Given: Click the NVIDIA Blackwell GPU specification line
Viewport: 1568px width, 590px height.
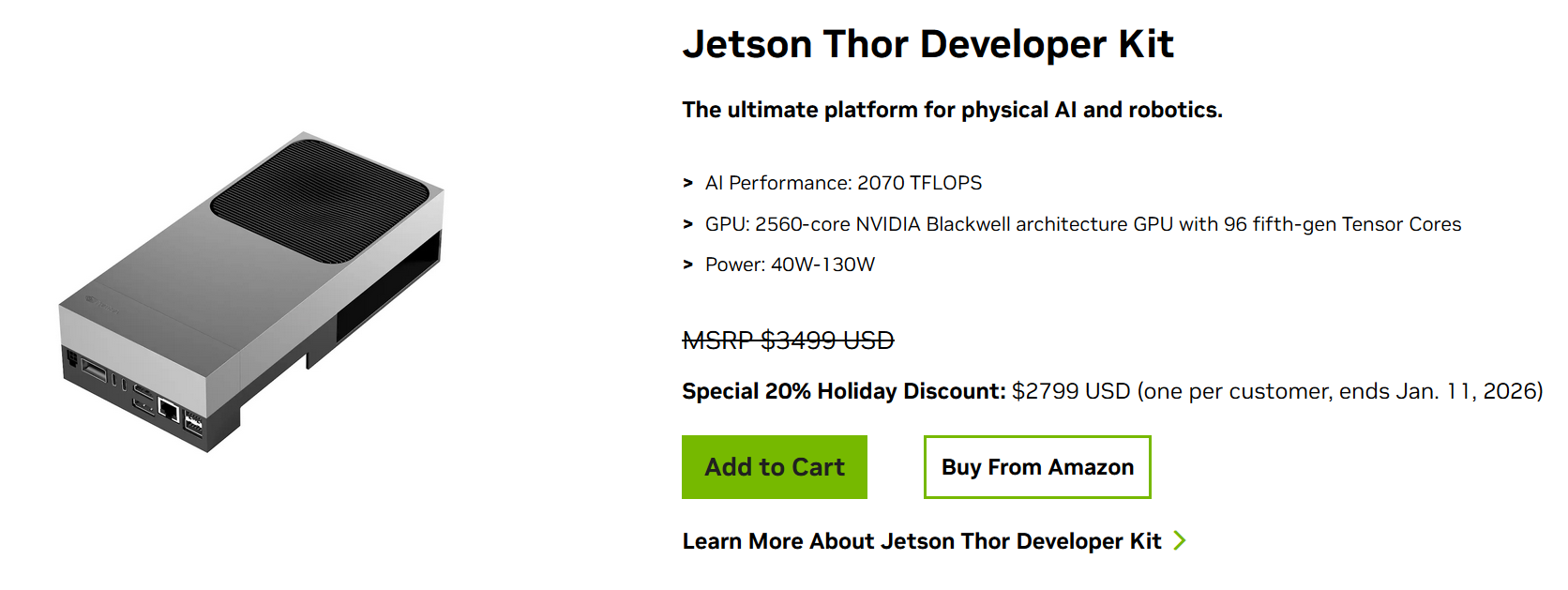Looking at the screenshot, I should click(x=1082, y=224).
